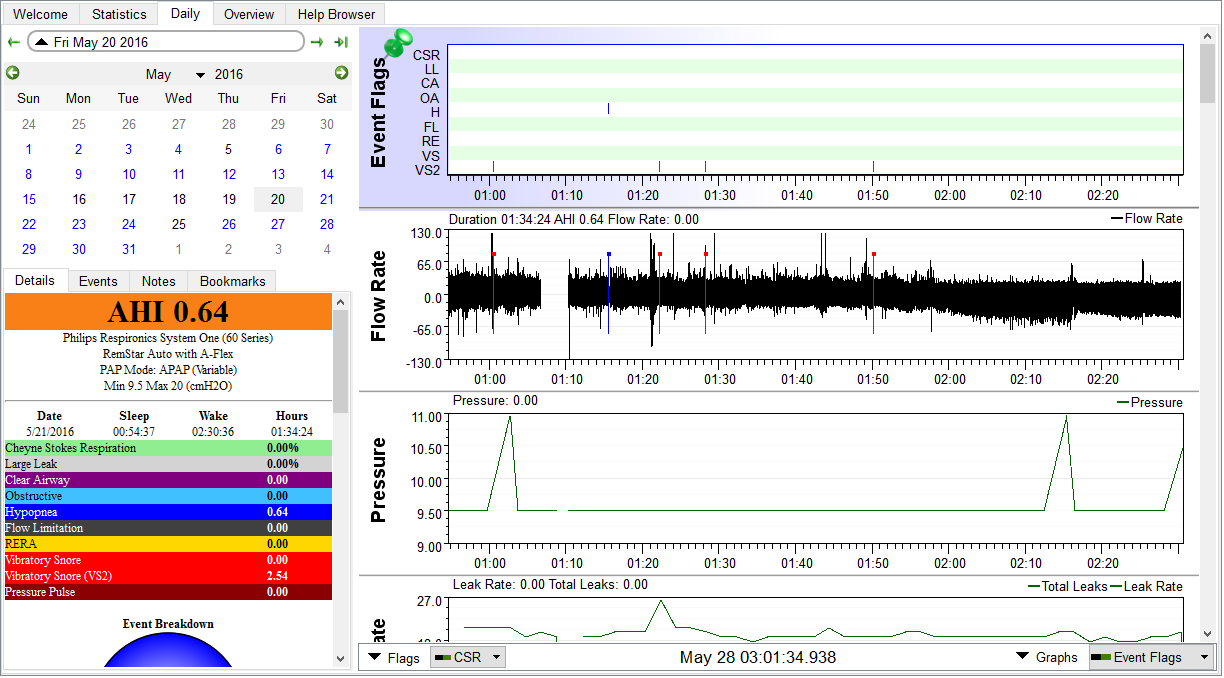Open the month dropdown arrow next to May
The width and height of the screenshot is (1224, 678).
[x=200, y=75]
